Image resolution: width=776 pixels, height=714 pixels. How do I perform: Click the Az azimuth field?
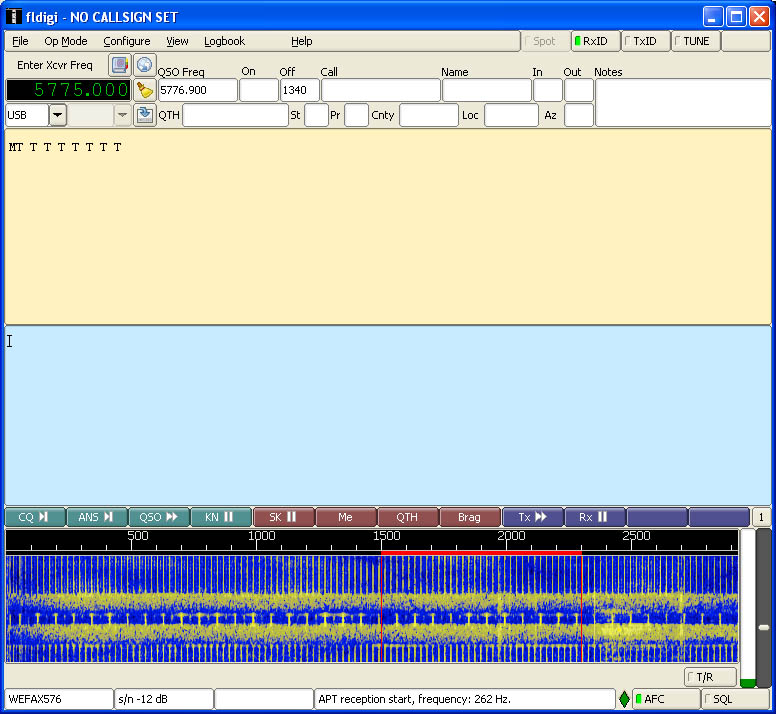(x=579, y=115)
